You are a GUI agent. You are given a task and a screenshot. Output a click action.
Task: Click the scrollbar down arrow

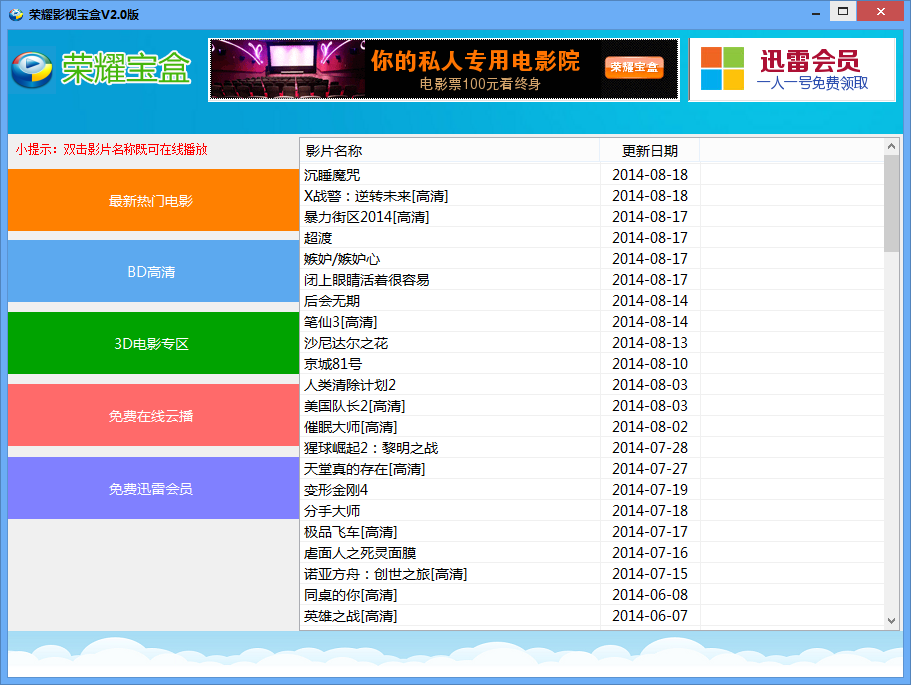point(893,621)
